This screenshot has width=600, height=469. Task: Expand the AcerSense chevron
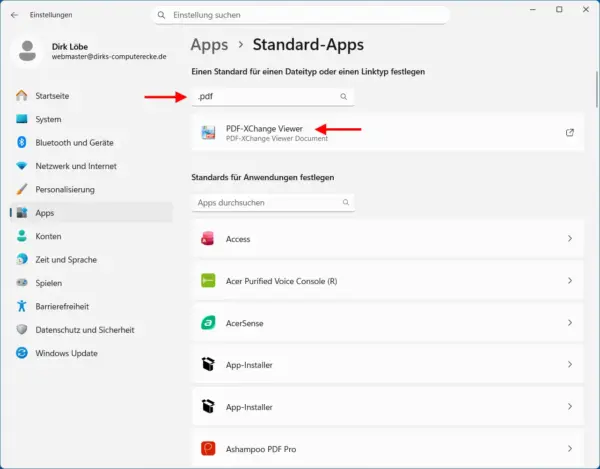(570, 322)
